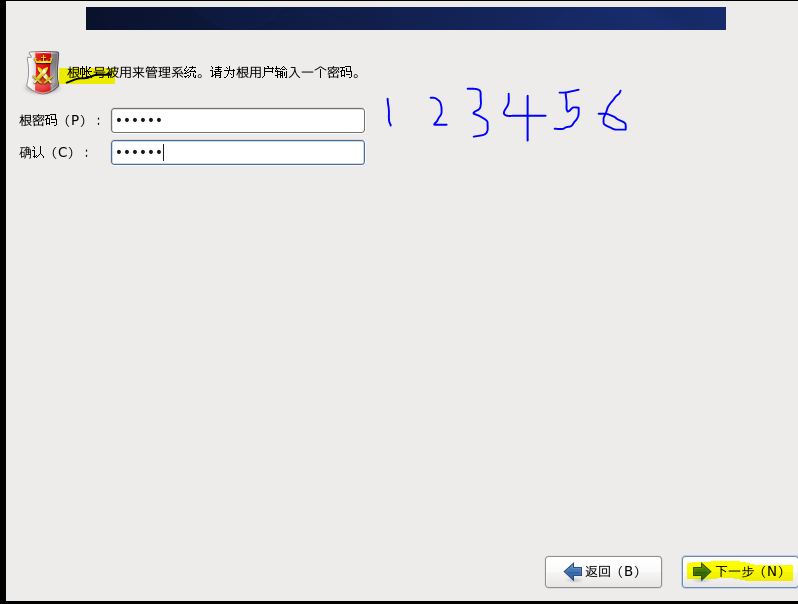Click the root account shield icon
The width and height of the screenshot is (798, 604).
(43, 72)
